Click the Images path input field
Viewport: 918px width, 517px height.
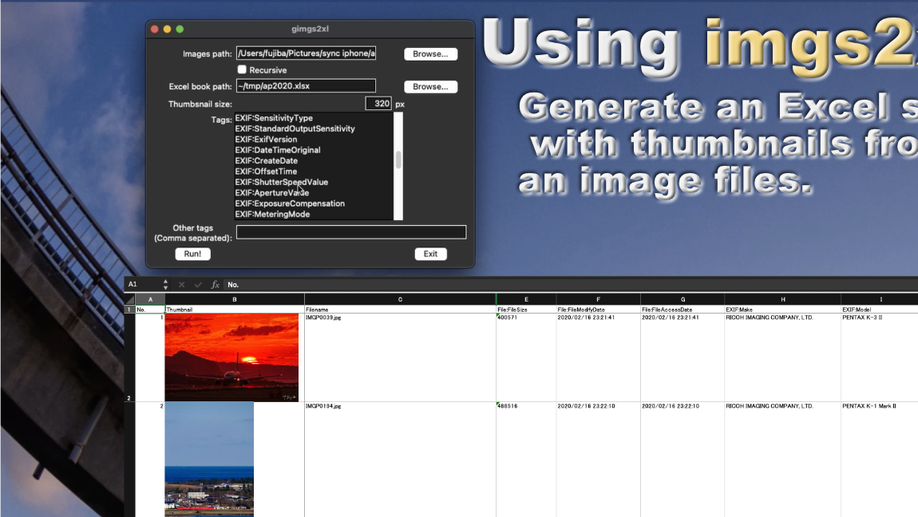point(306,53)
